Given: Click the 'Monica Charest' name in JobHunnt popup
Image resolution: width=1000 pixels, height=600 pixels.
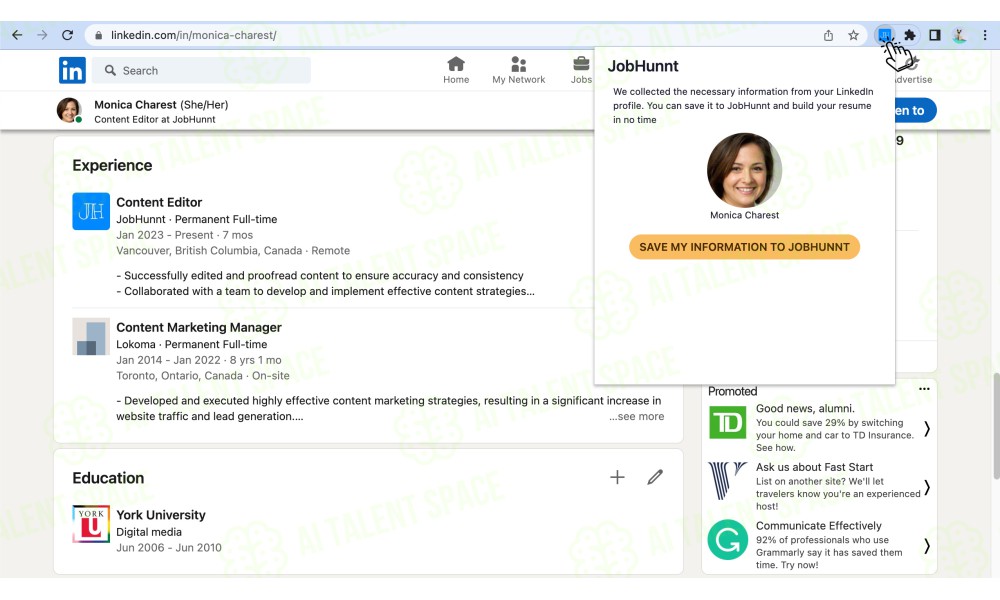Looking at the screenshot, I should pyautogui.click(x=744, y=216).
